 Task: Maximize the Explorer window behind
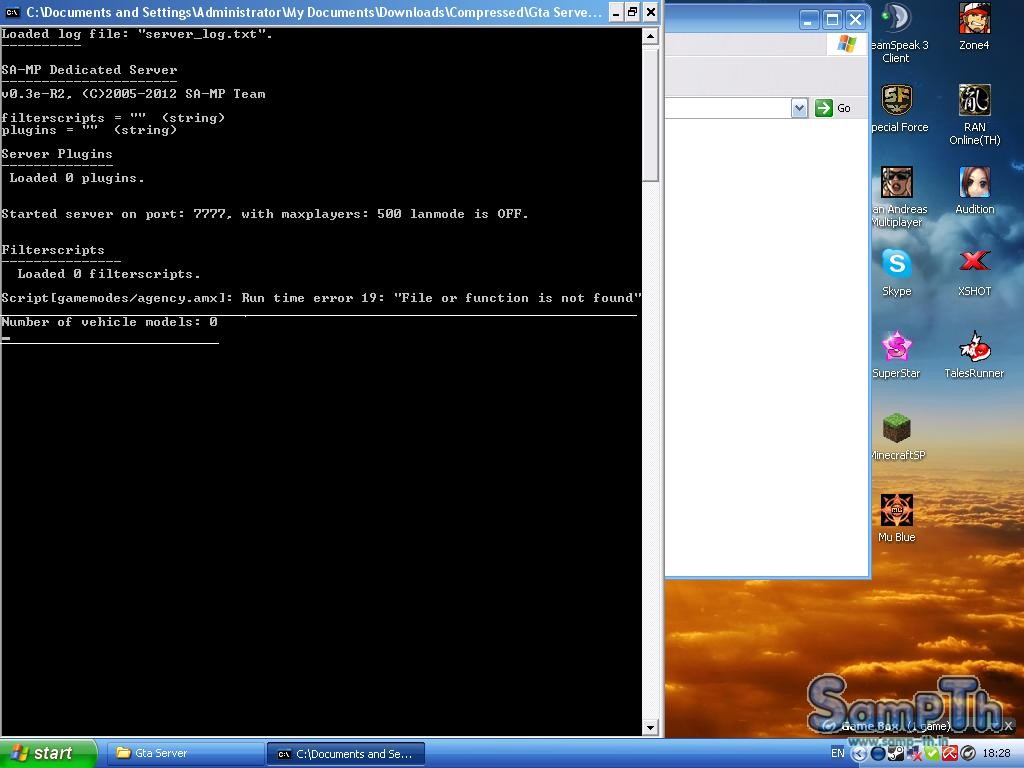(x=832, y=20)
